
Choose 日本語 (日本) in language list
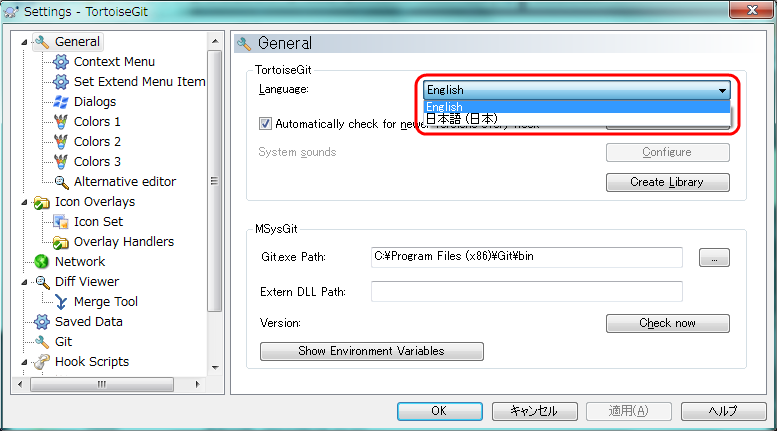pos(577,119)
